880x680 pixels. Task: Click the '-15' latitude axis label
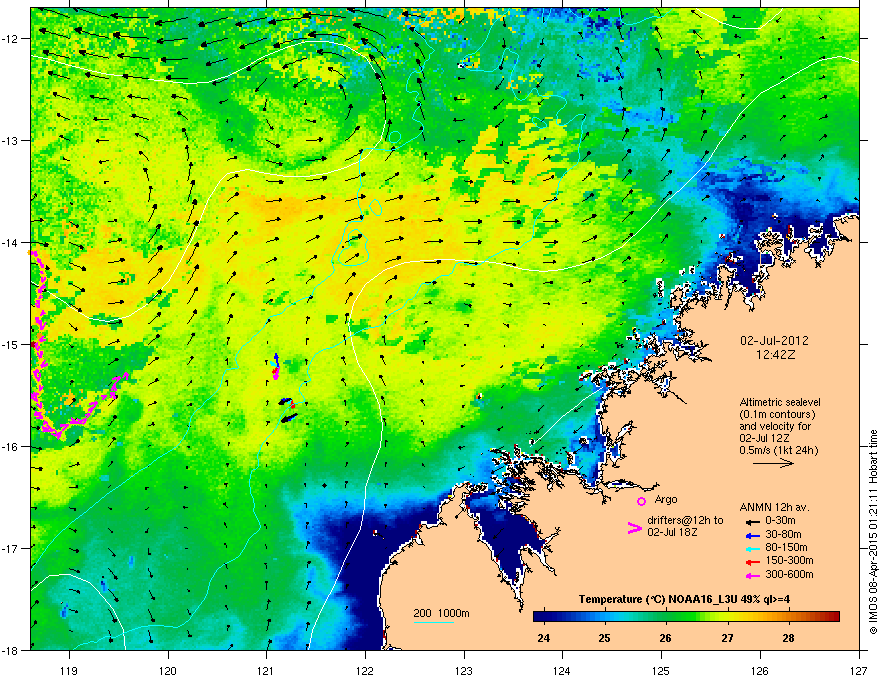coord(11,344)
